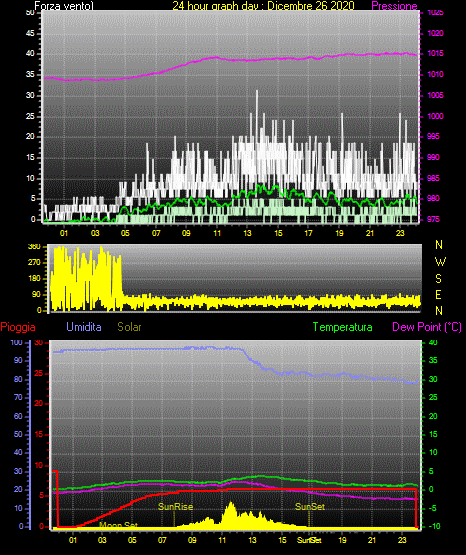Click hour 13 below the wind speed chart

[247, 233]
